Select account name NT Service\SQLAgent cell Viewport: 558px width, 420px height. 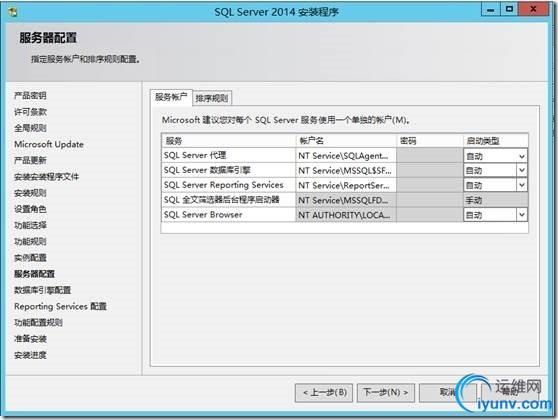pyautogui.click(x=346, y=156)
